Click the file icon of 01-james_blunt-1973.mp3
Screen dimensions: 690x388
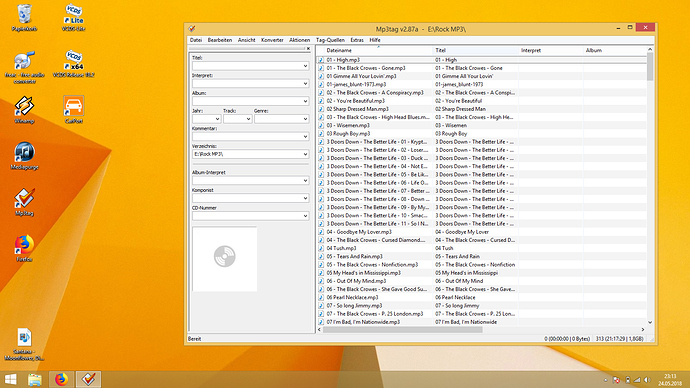tap(321, 84)
